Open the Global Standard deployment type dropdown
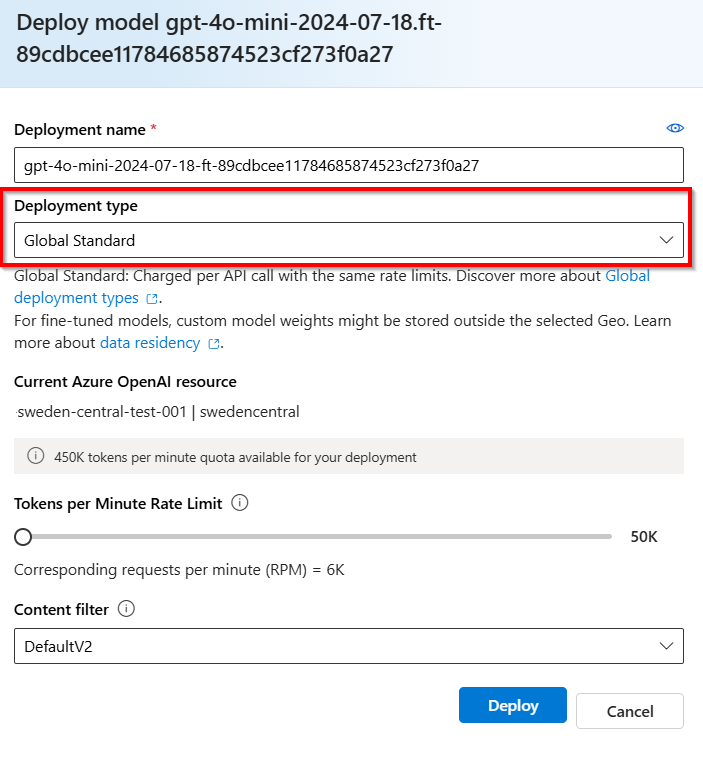 coord(349,240)
